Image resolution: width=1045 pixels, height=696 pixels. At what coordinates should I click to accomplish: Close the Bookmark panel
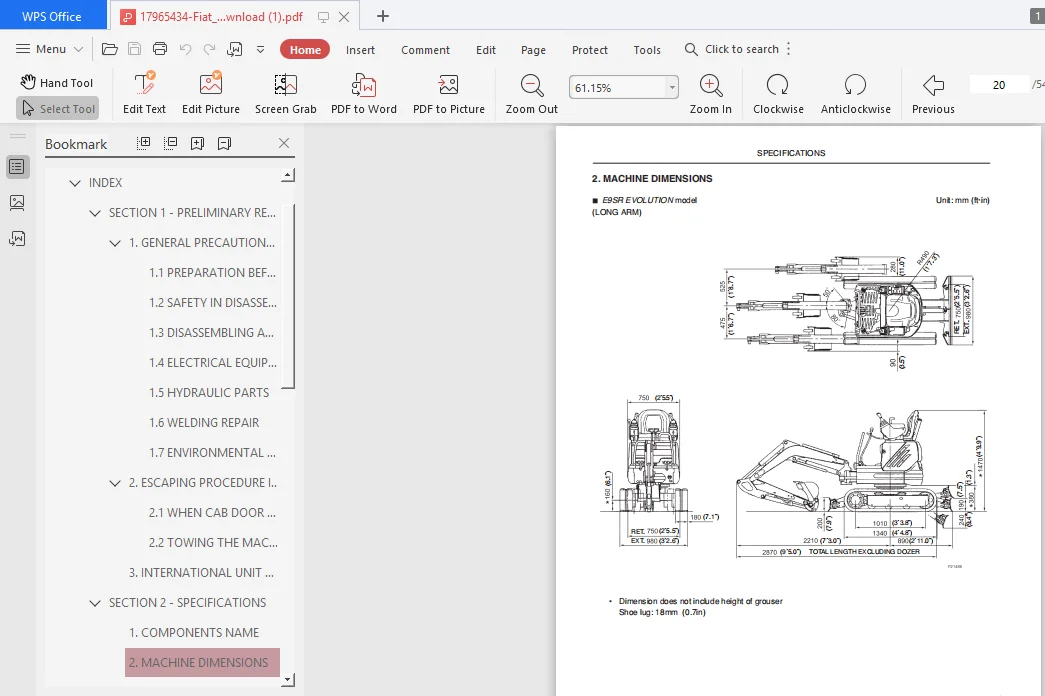284,143
